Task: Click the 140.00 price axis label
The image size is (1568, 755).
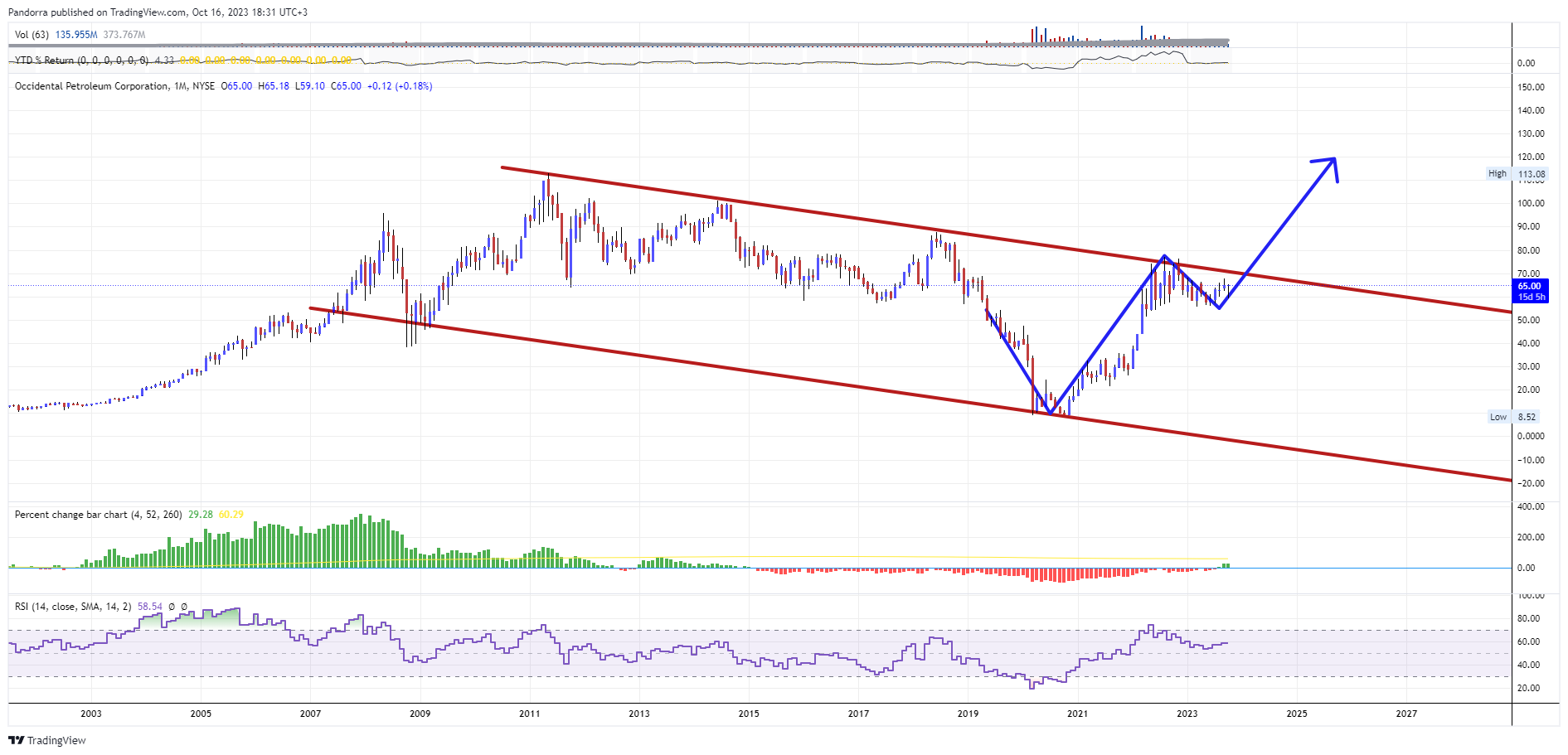Action: [x=1531, y=110]
